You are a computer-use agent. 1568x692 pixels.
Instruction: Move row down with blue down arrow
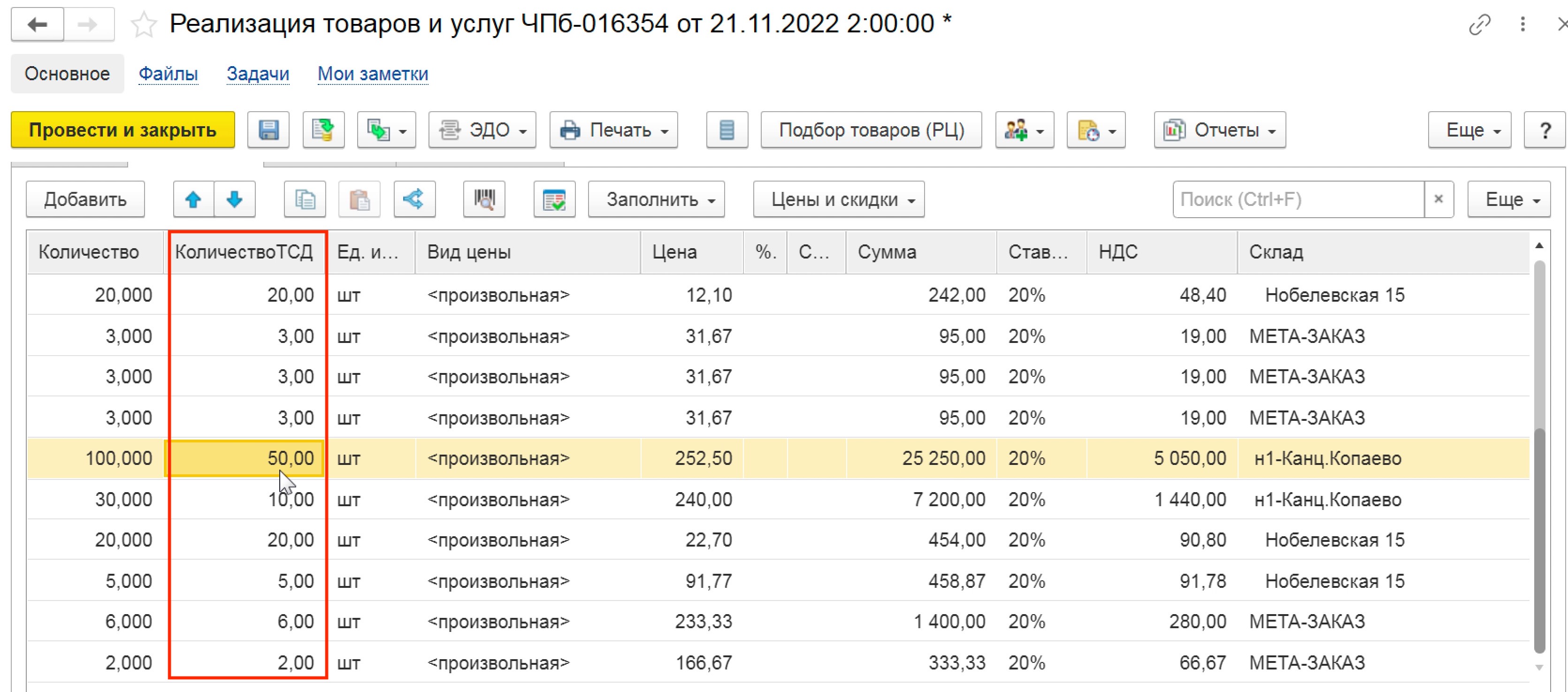point(235,199)
